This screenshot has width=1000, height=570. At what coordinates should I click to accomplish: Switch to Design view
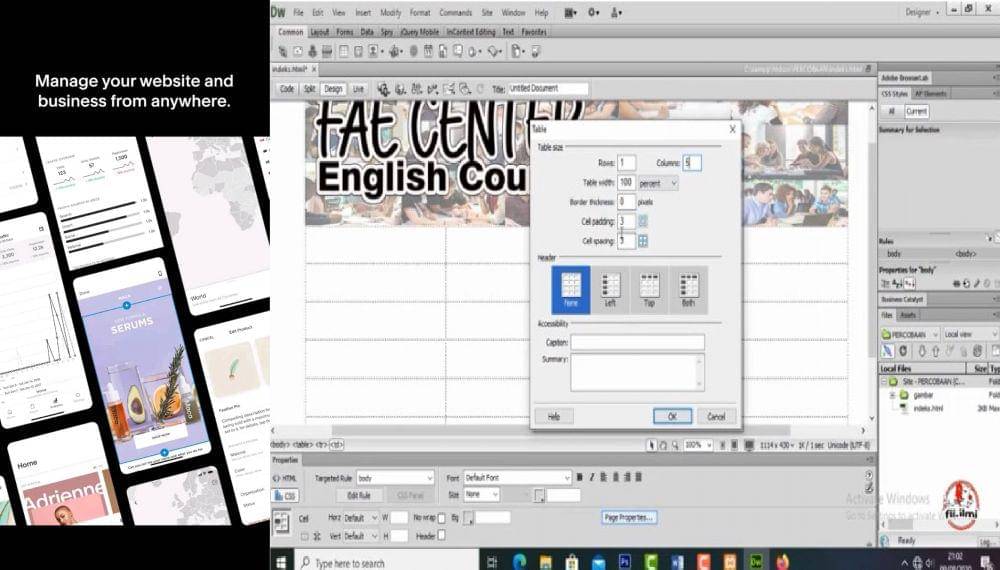(x=333, y=89)
